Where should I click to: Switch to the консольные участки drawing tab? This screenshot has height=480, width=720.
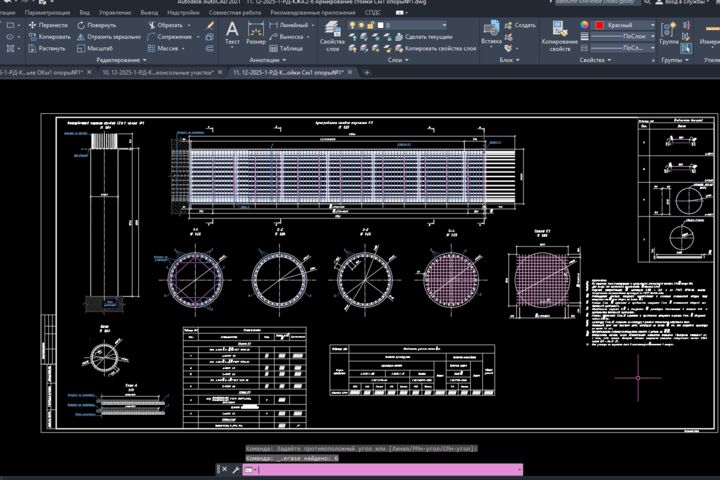[158, 73]
